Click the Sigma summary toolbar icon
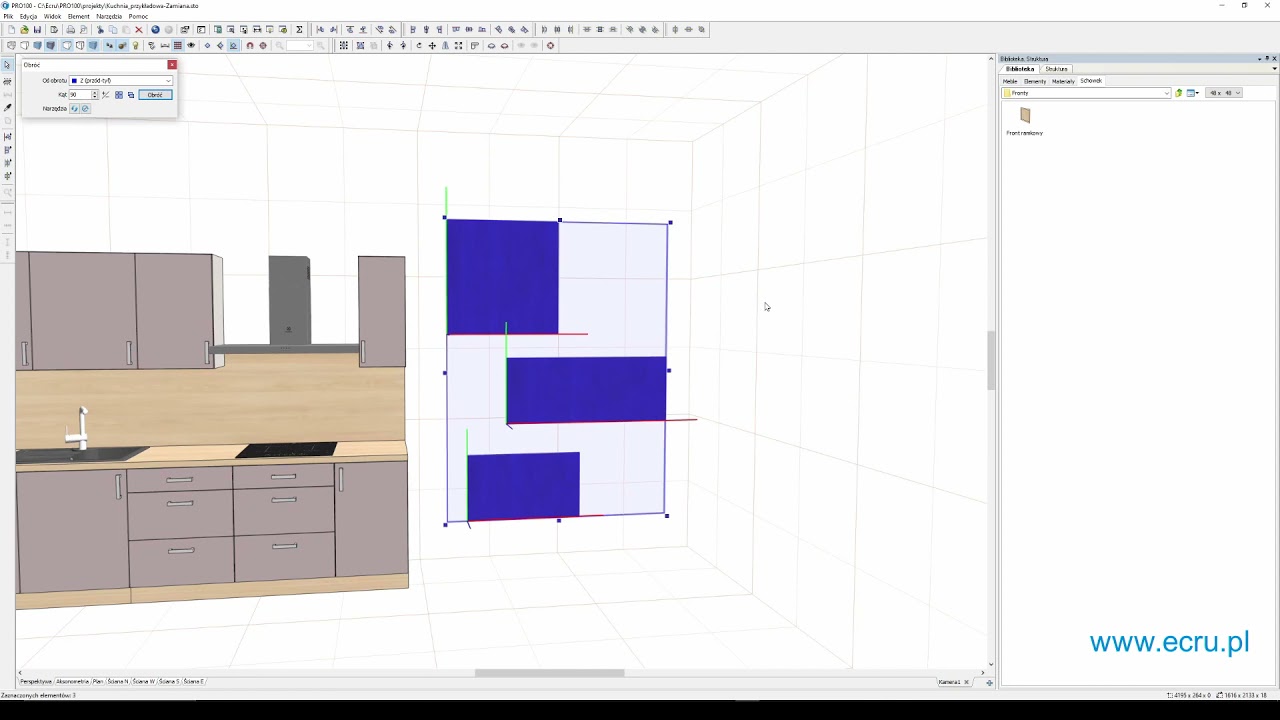The image size is (1280, 720). (299, 30)
